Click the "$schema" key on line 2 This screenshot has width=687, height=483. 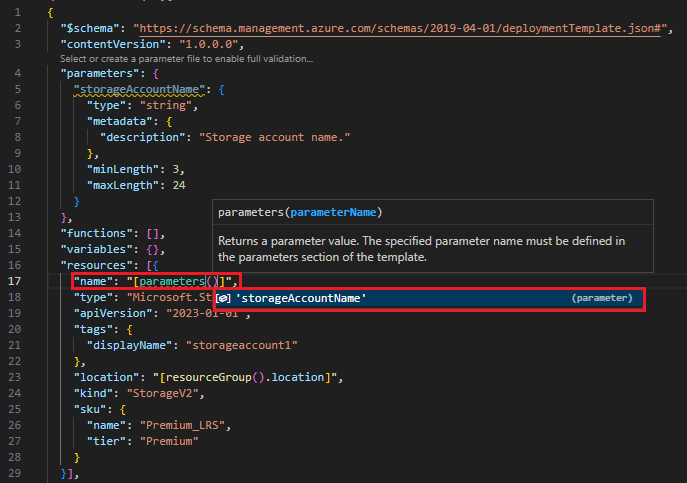click(90, 28)
